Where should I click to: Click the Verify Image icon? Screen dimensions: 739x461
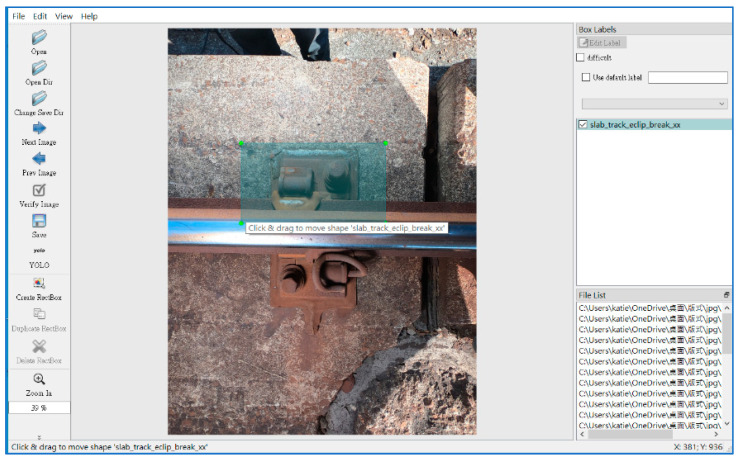[x=39, y=189]
